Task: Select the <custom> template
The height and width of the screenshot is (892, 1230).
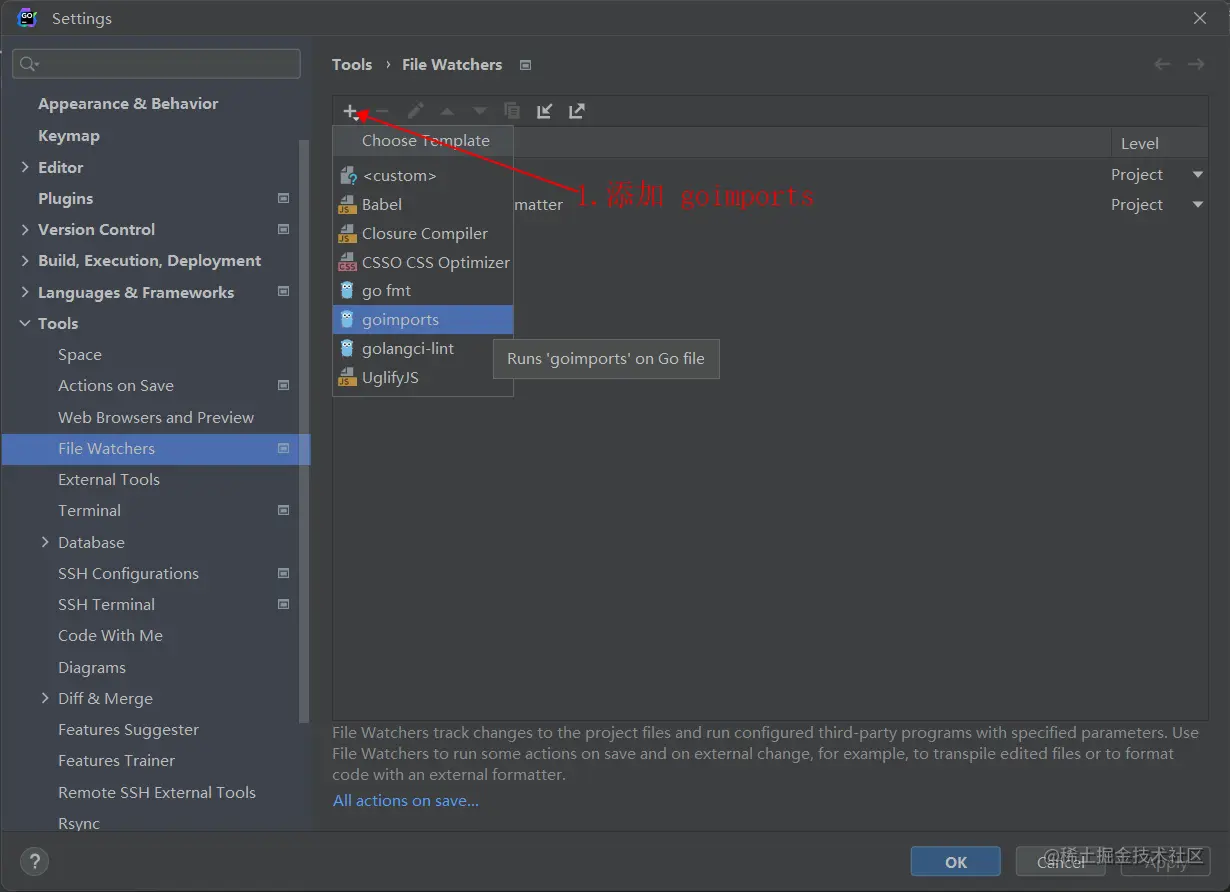Action: [423, 175]
